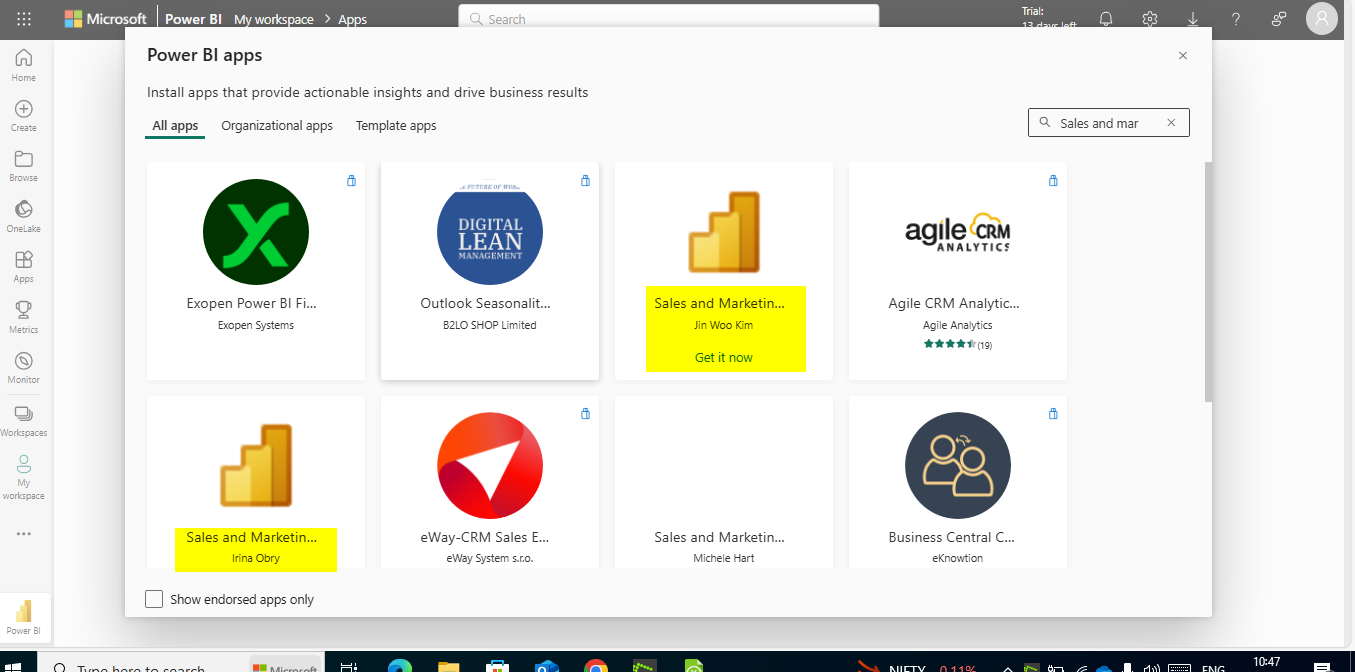Switch to Template apps tab
Image resolution: width=1355 pixels, height=672 pixels.
[x=396, y=126]
